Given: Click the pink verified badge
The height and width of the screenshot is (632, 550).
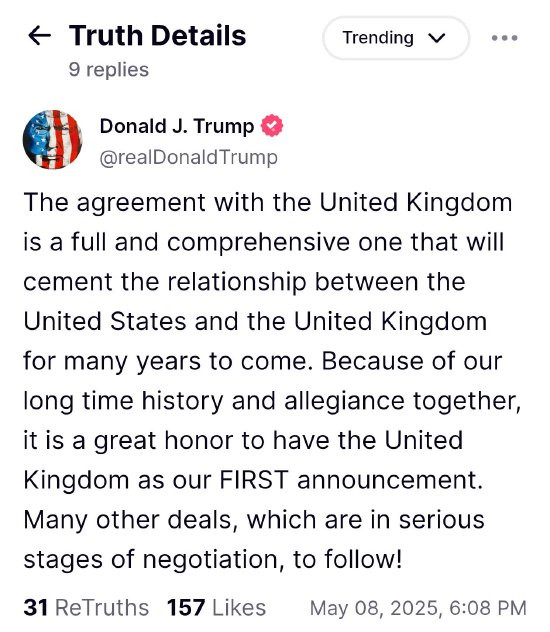Looking at the screenshot, I should [272, 126].
